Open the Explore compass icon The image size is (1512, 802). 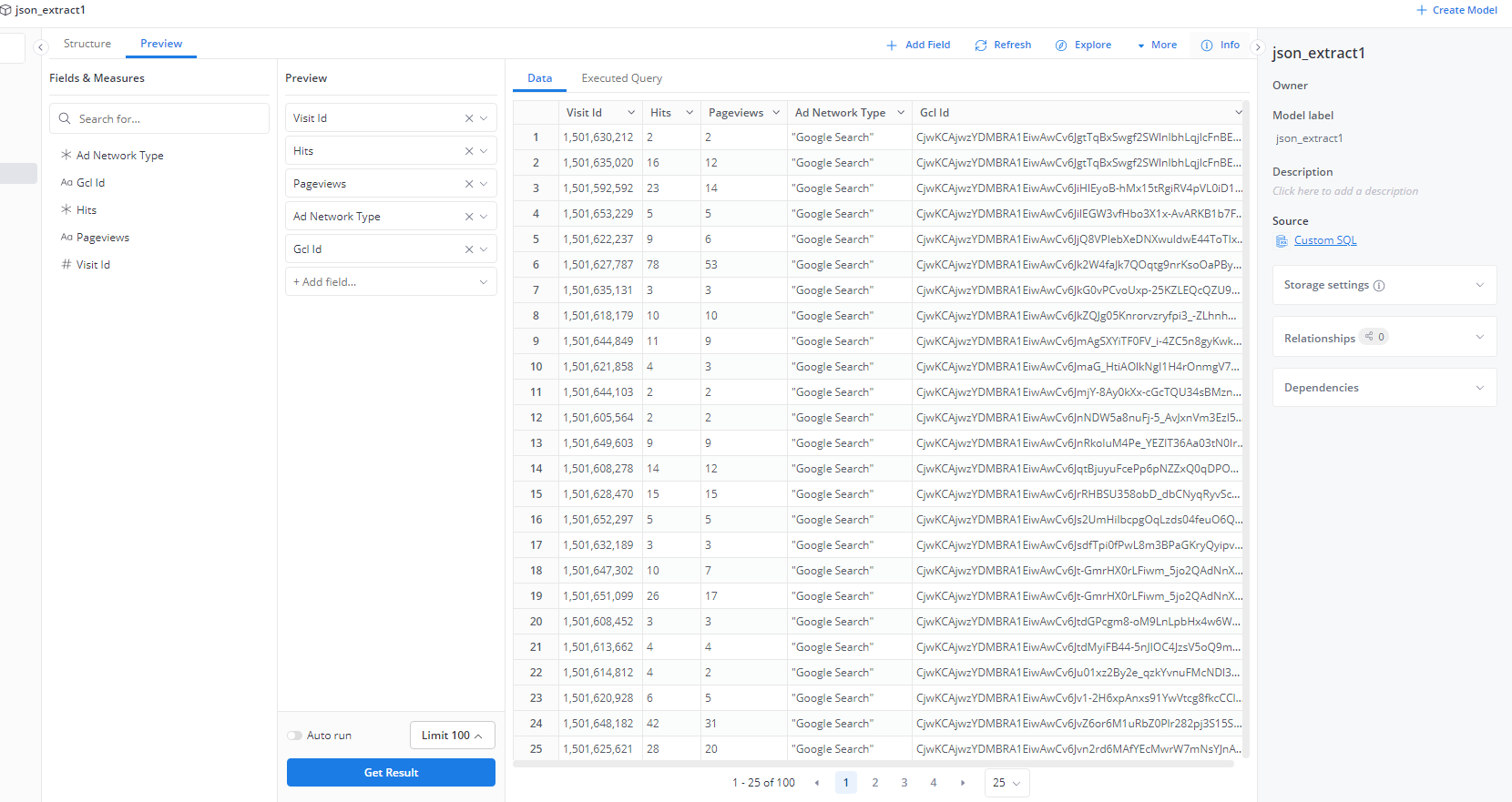(1061, 46)
